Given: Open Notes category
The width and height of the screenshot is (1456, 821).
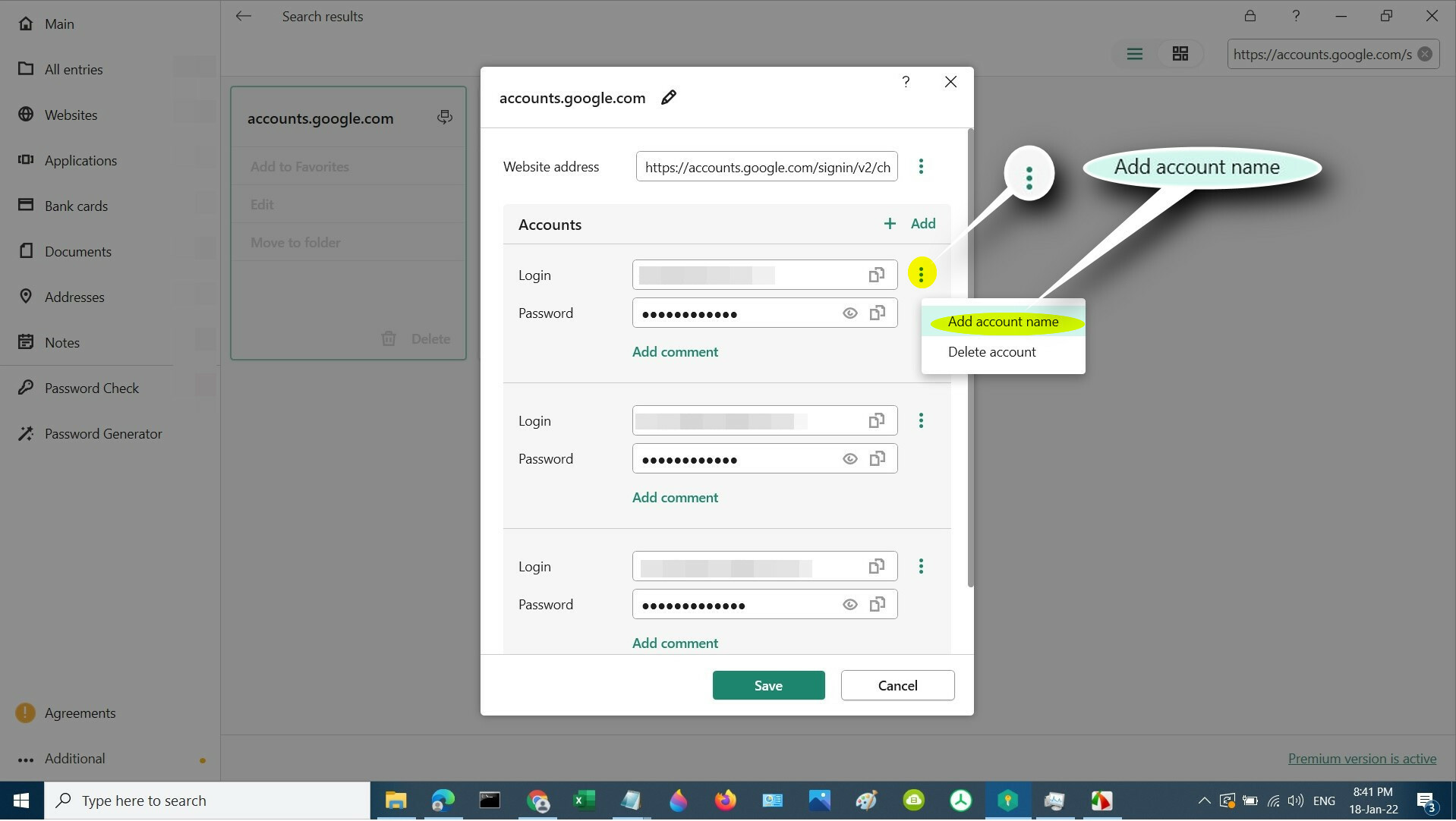Looking at the screenshot, I should [x=49, y=342].
